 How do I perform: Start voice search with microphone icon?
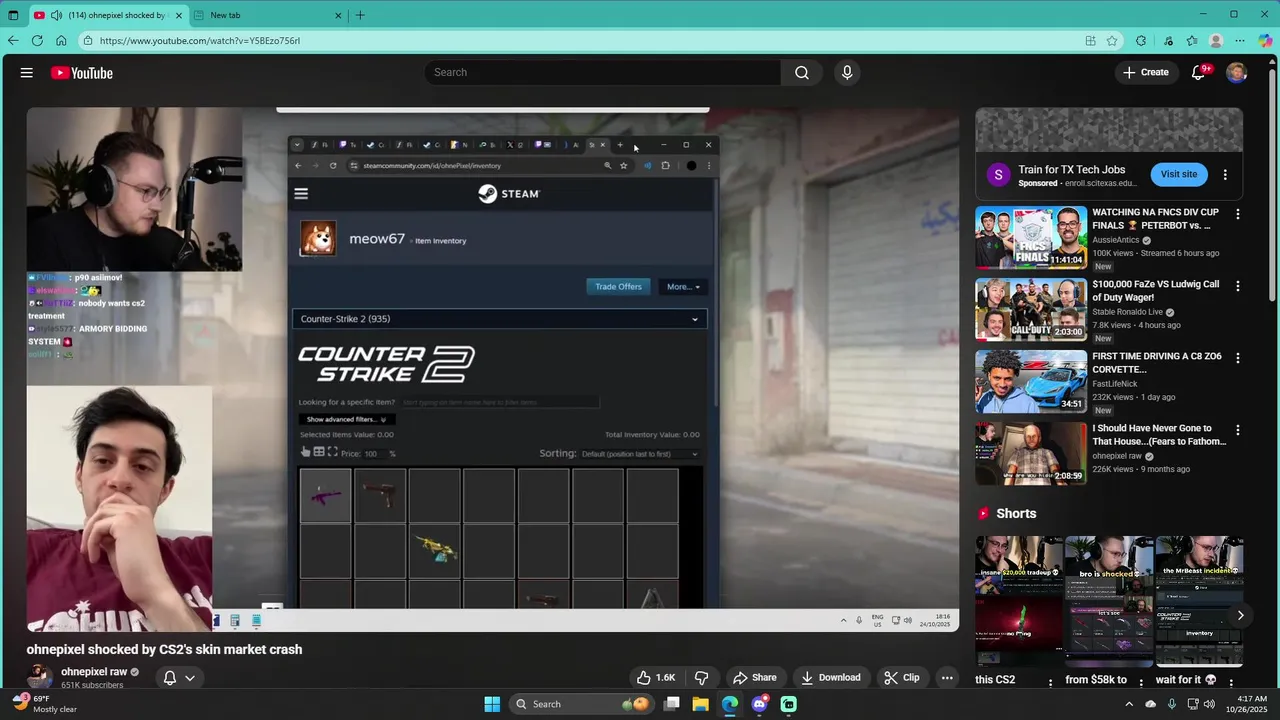pos(847,72)
